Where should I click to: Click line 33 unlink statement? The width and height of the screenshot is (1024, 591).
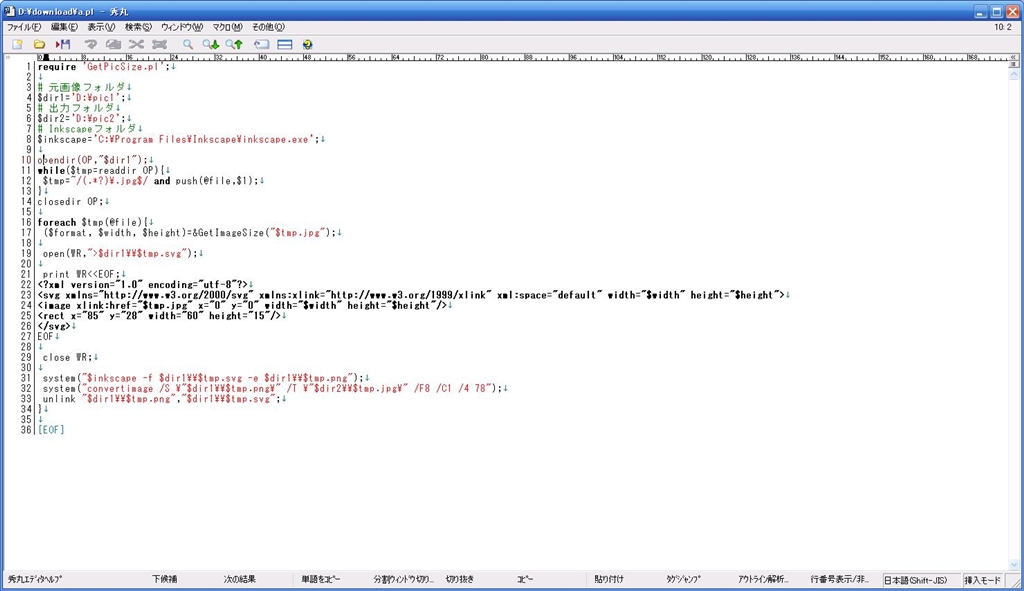[162, 399]
